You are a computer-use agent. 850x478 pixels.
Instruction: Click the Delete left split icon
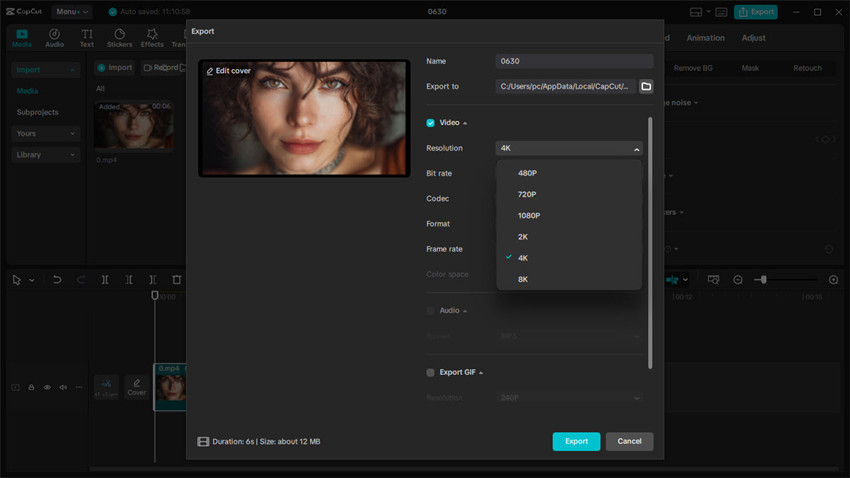pyautogui.click(x=129, y=280)
